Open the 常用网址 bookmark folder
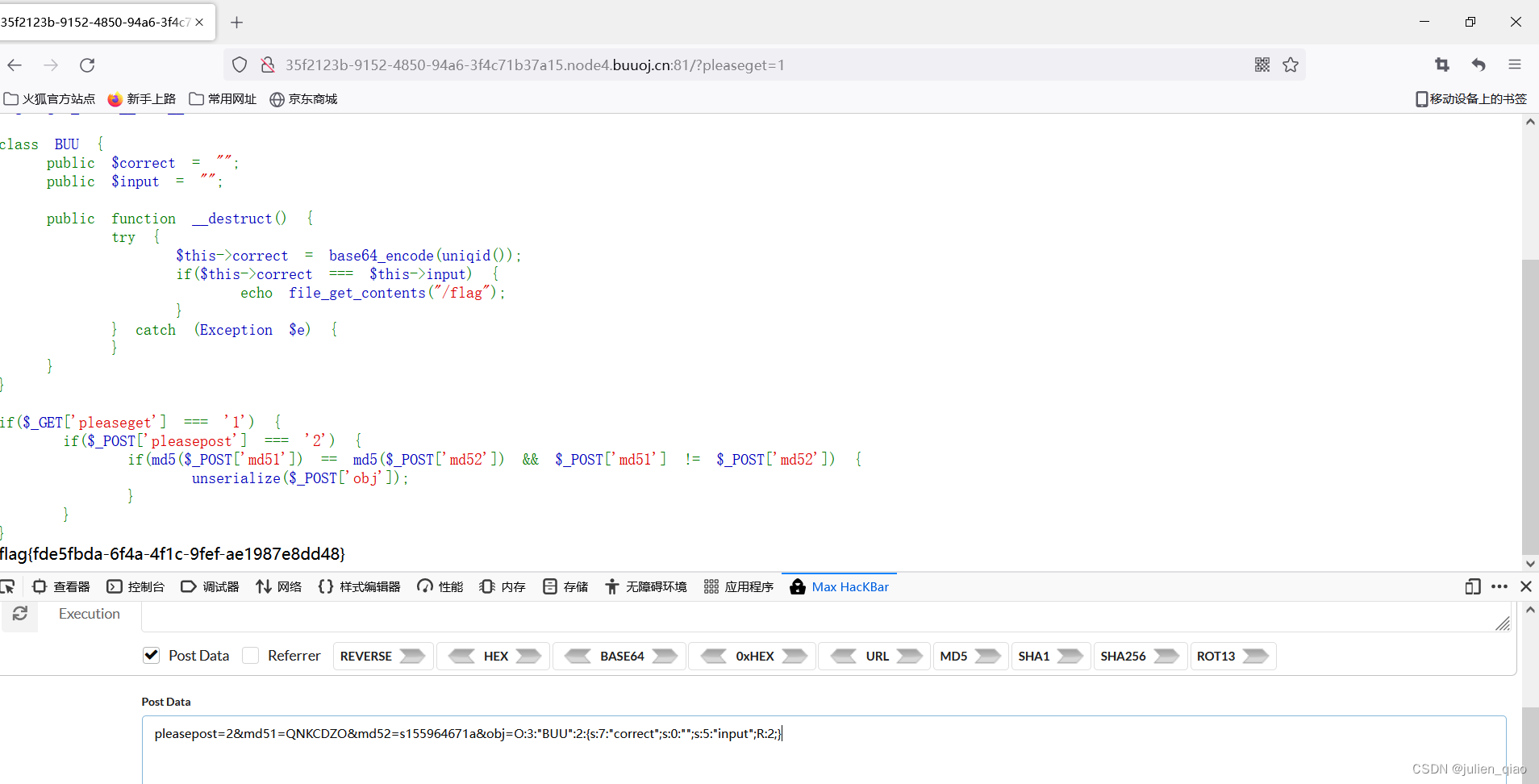The image size is (1539, 784). (x=223, y=98)
